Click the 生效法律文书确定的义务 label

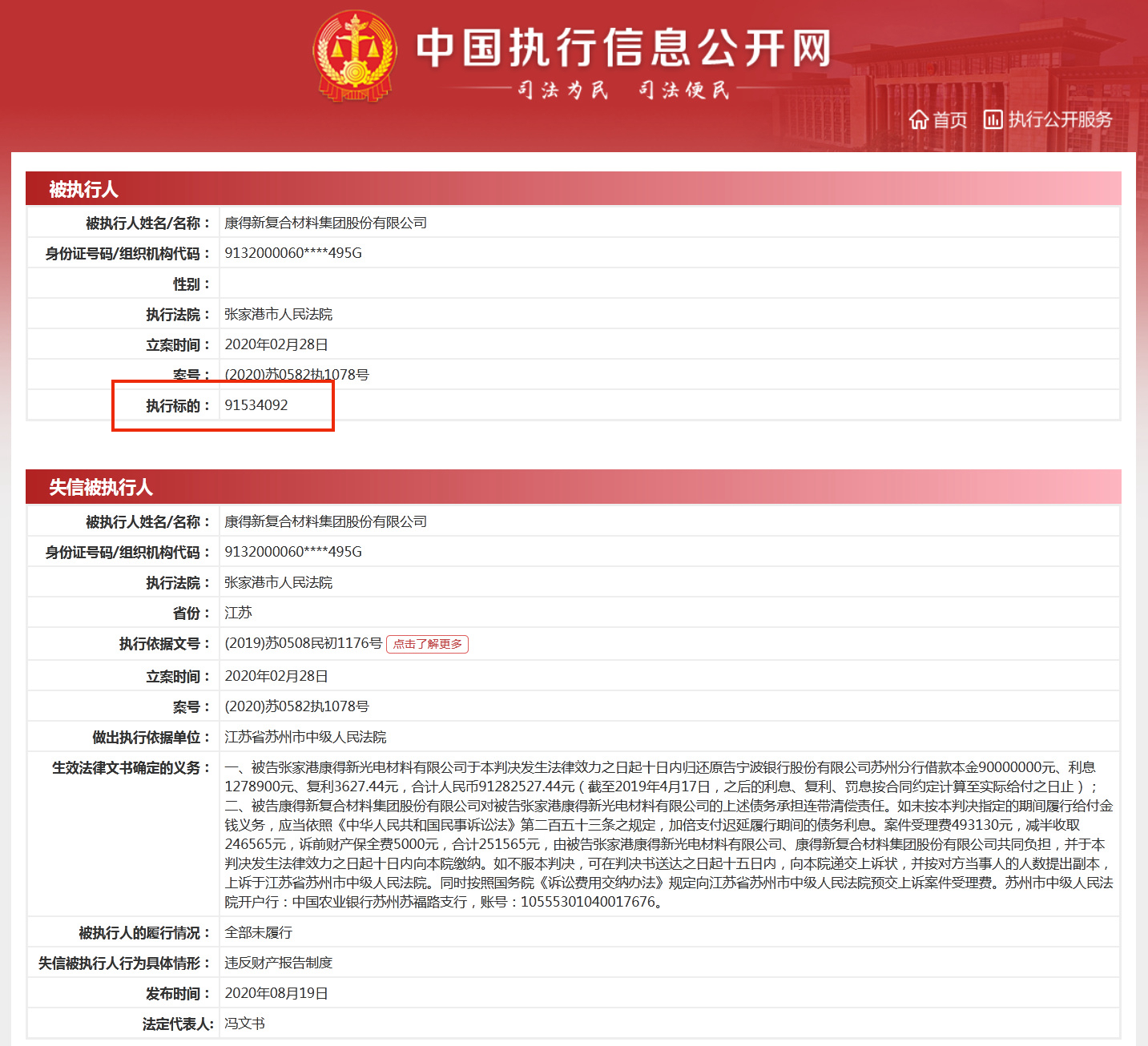point(131,768)
